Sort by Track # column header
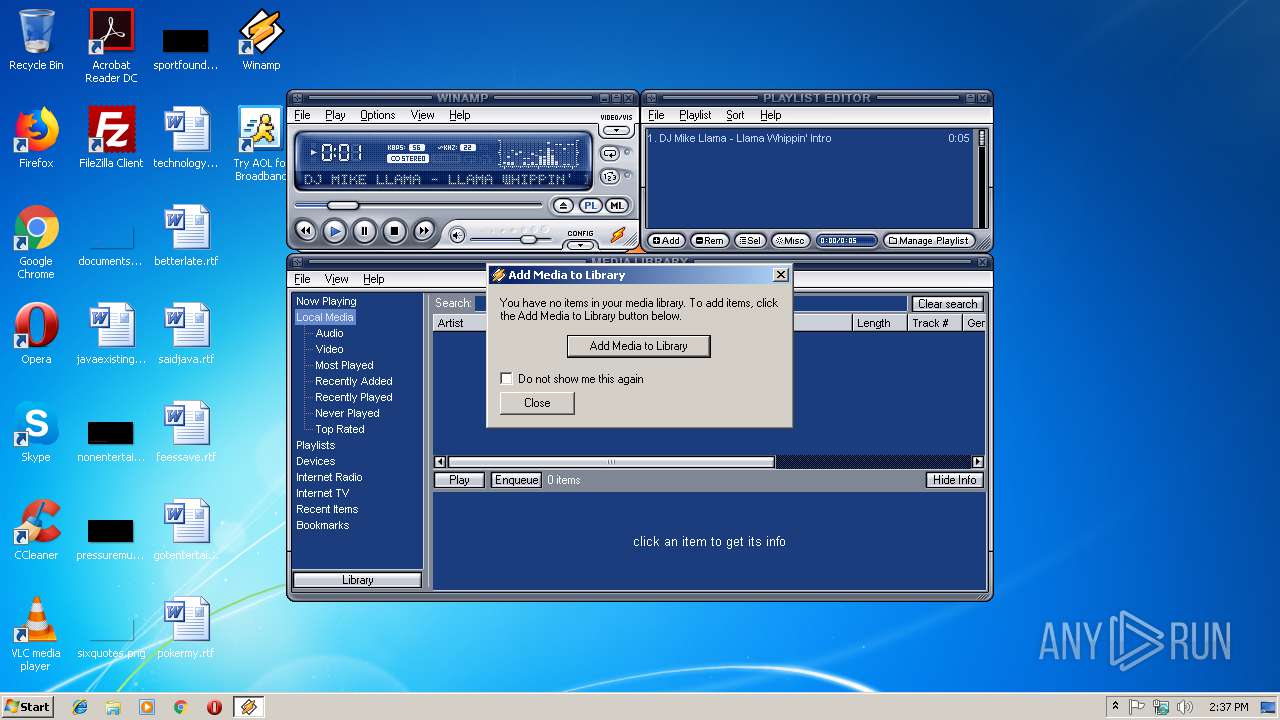 pos(934,323)
